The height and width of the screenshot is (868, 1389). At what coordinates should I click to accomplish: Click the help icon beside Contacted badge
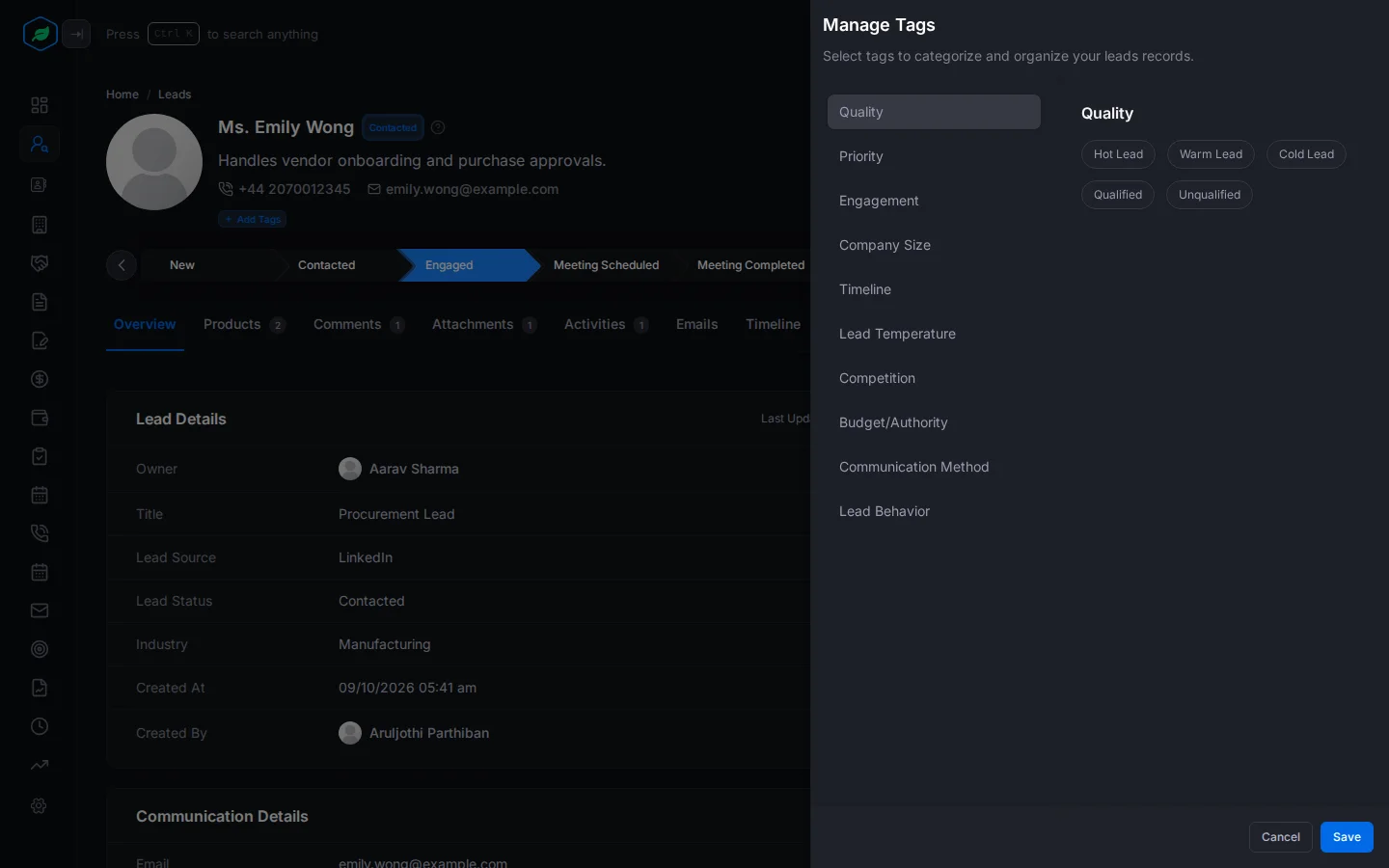pos(438,127)
